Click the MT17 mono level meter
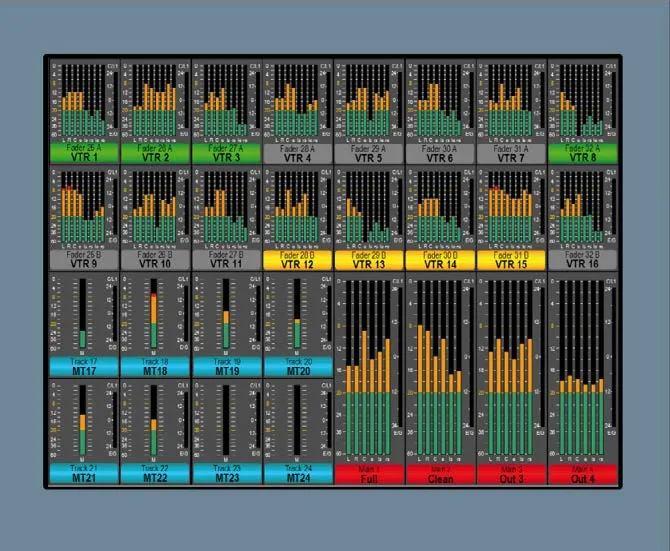 [83, 314]
